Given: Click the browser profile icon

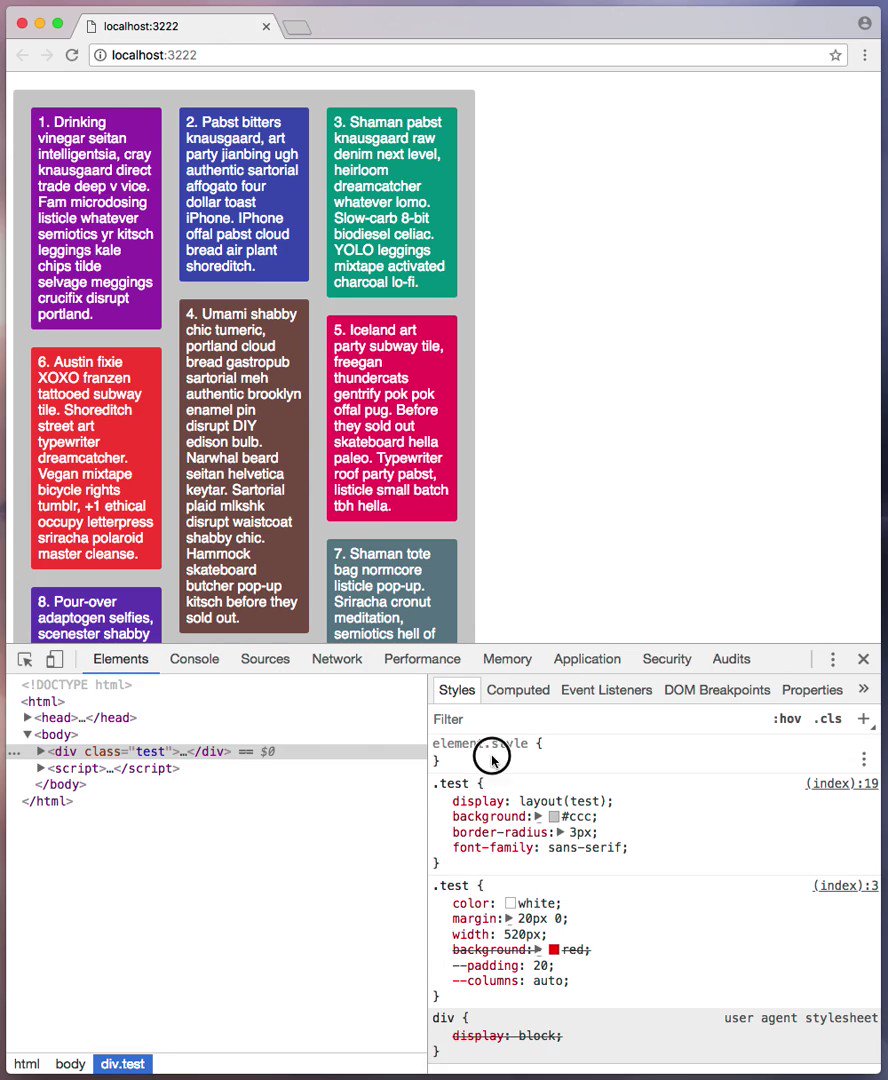Looking at the screenshot, I should point(864,22).
